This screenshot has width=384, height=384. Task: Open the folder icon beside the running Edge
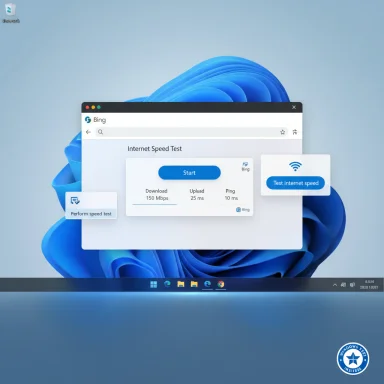(x=194, y=284)
